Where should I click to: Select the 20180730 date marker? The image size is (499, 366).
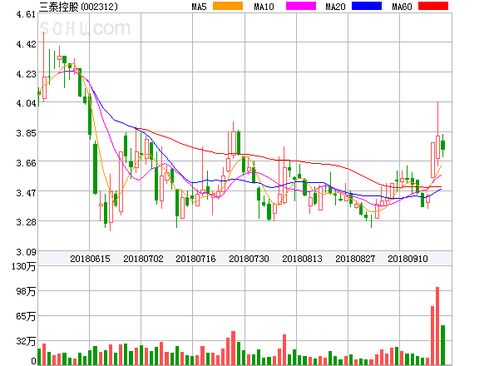coord(249,259)
